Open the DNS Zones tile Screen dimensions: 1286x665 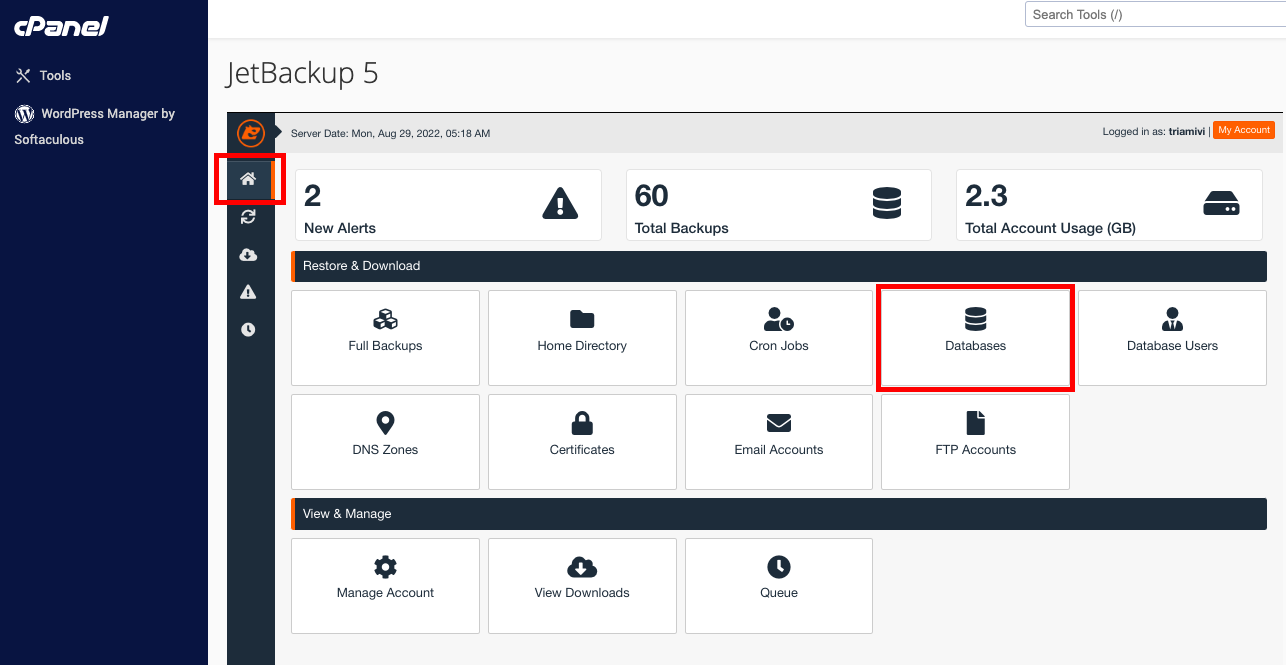tap(385, 442)
